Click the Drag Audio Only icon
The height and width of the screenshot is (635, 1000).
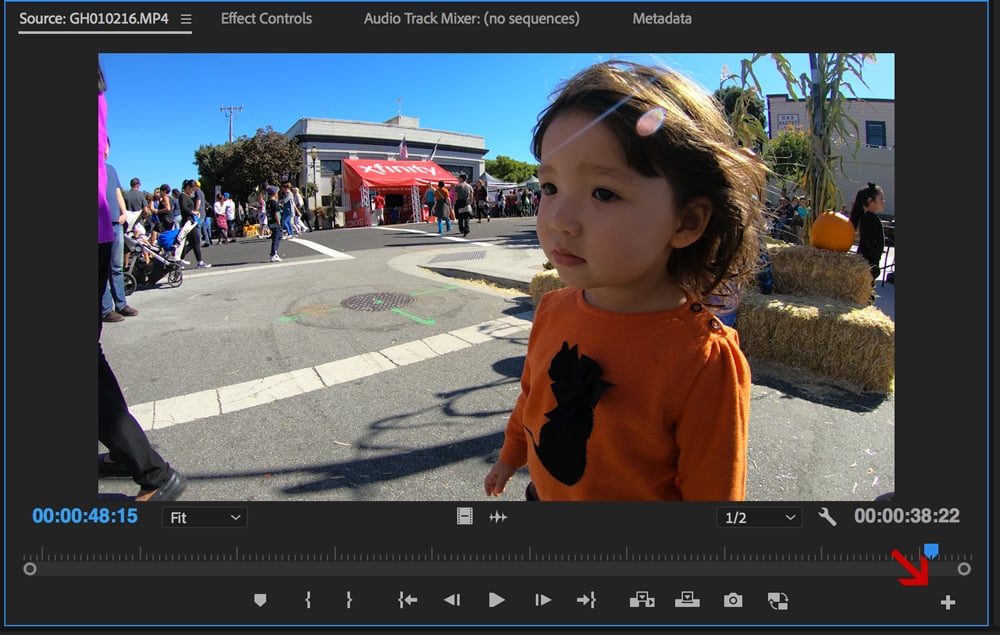pyautogui.click(x=497, y=517)
